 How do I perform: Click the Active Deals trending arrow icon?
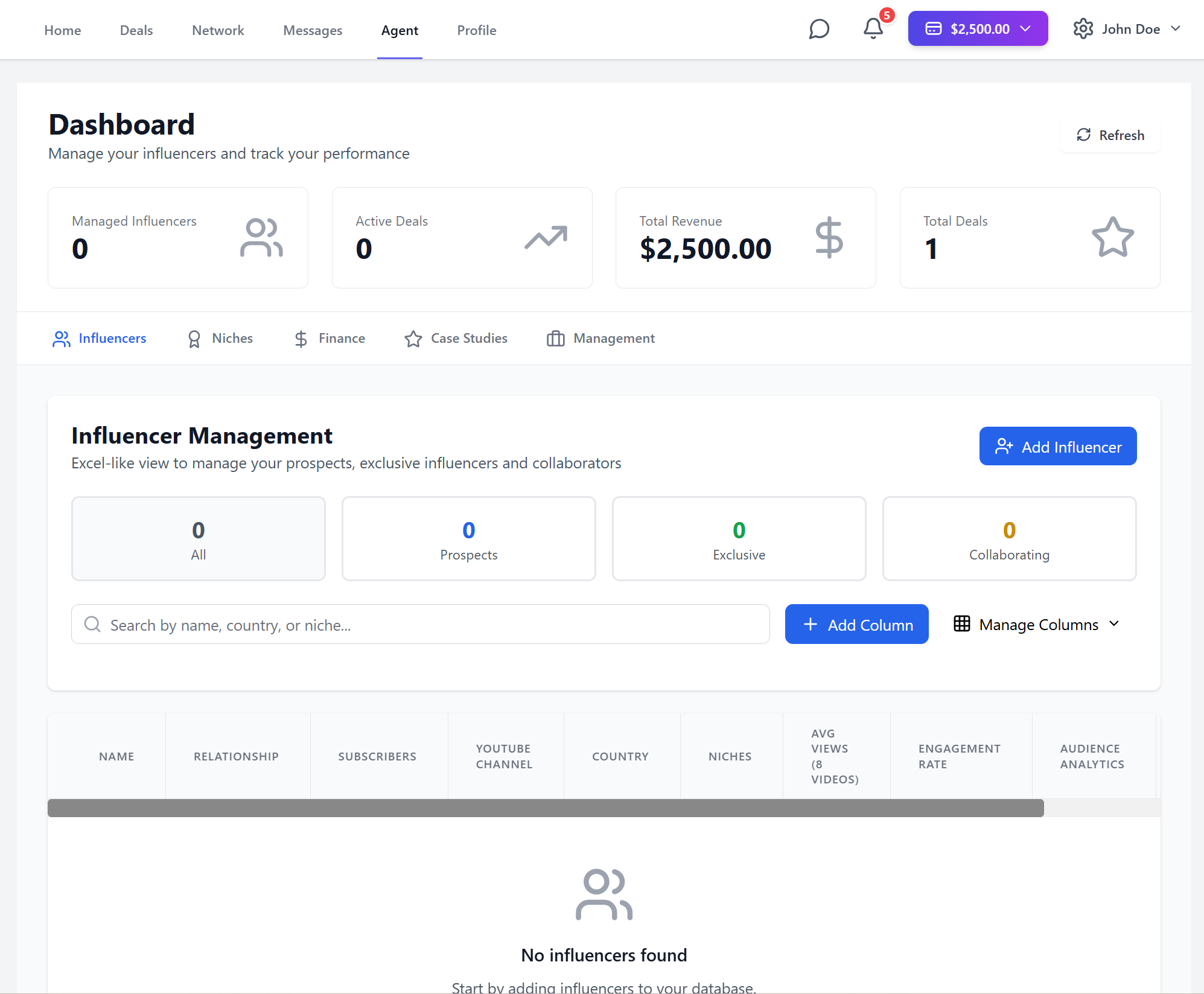pos(546,238)
